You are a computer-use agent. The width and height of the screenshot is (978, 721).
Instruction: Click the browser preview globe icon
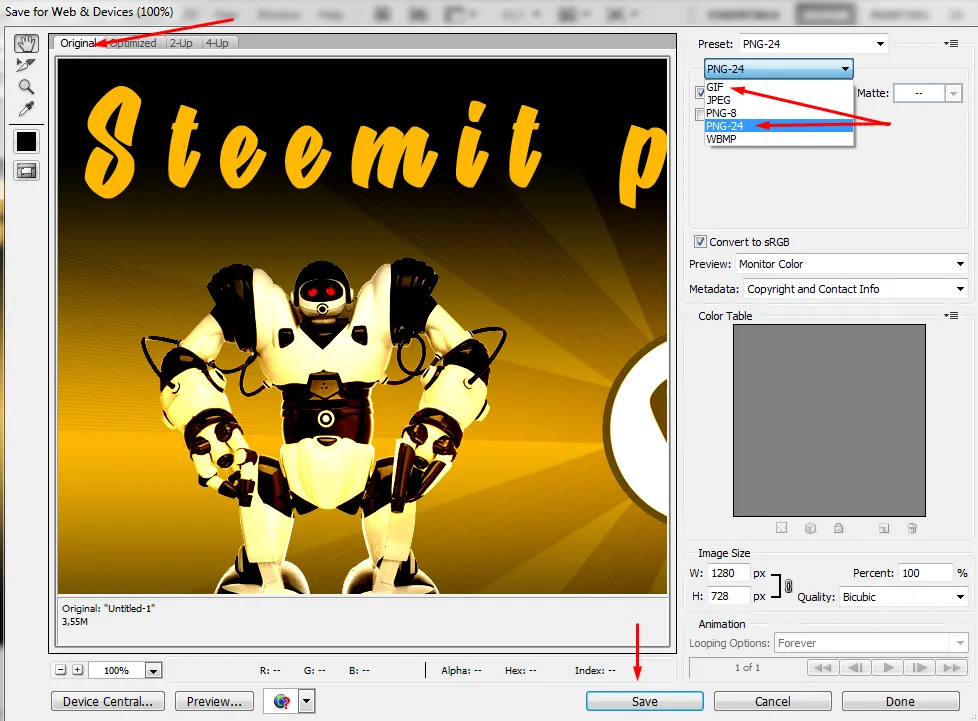pyautogui.click(x=281, y=702)
